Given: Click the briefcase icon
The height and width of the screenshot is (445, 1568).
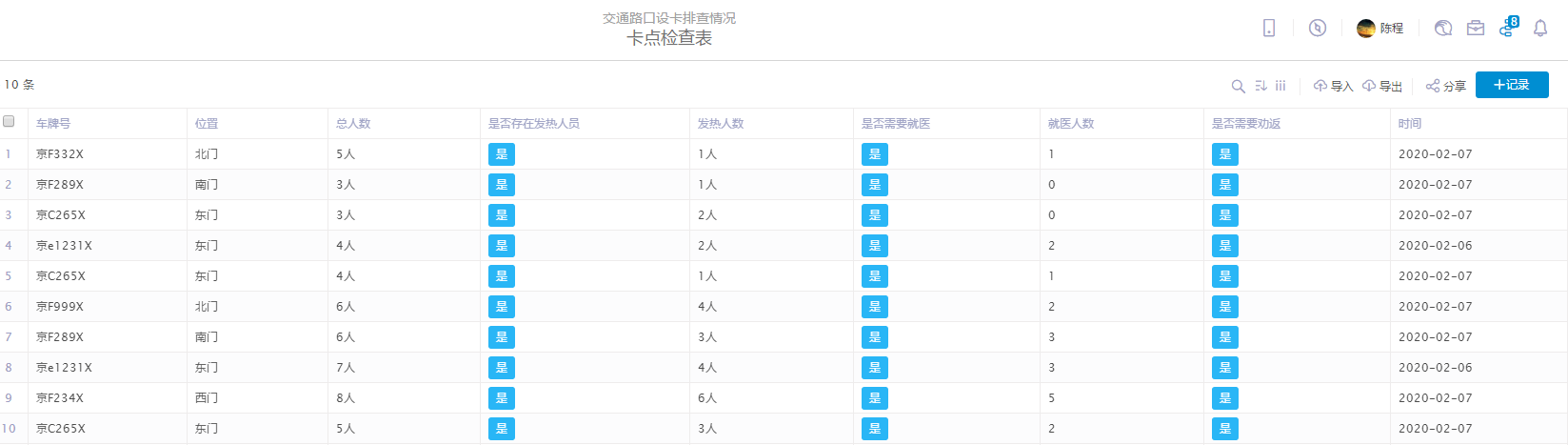Looking at the screenshot, I should (1476, 29).
